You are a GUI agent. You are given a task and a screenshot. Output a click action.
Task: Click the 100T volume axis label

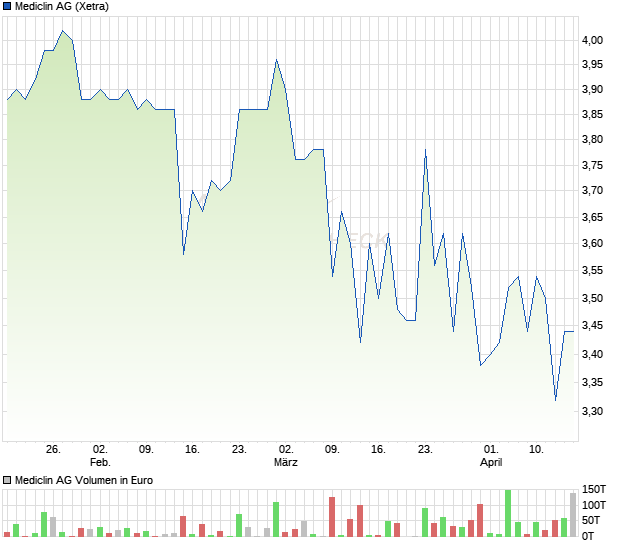point(594,505)
